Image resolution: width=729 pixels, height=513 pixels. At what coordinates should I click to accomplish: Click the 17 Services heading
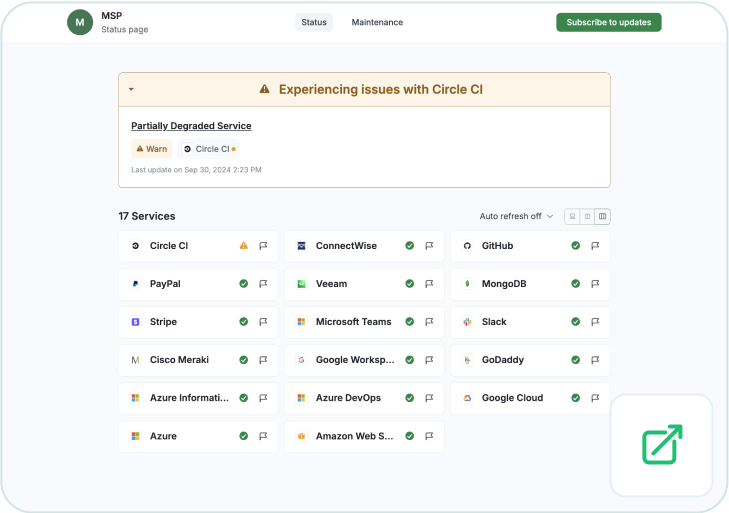point(147,216)
